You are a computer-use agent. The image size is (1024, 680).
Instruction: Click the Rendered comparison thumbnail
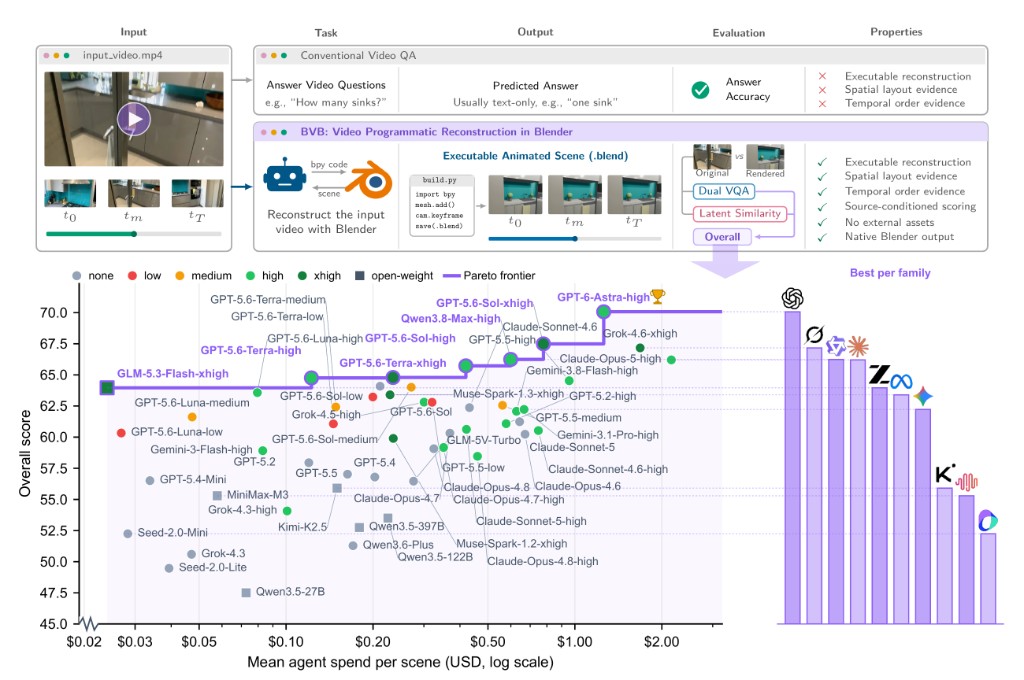765,157
